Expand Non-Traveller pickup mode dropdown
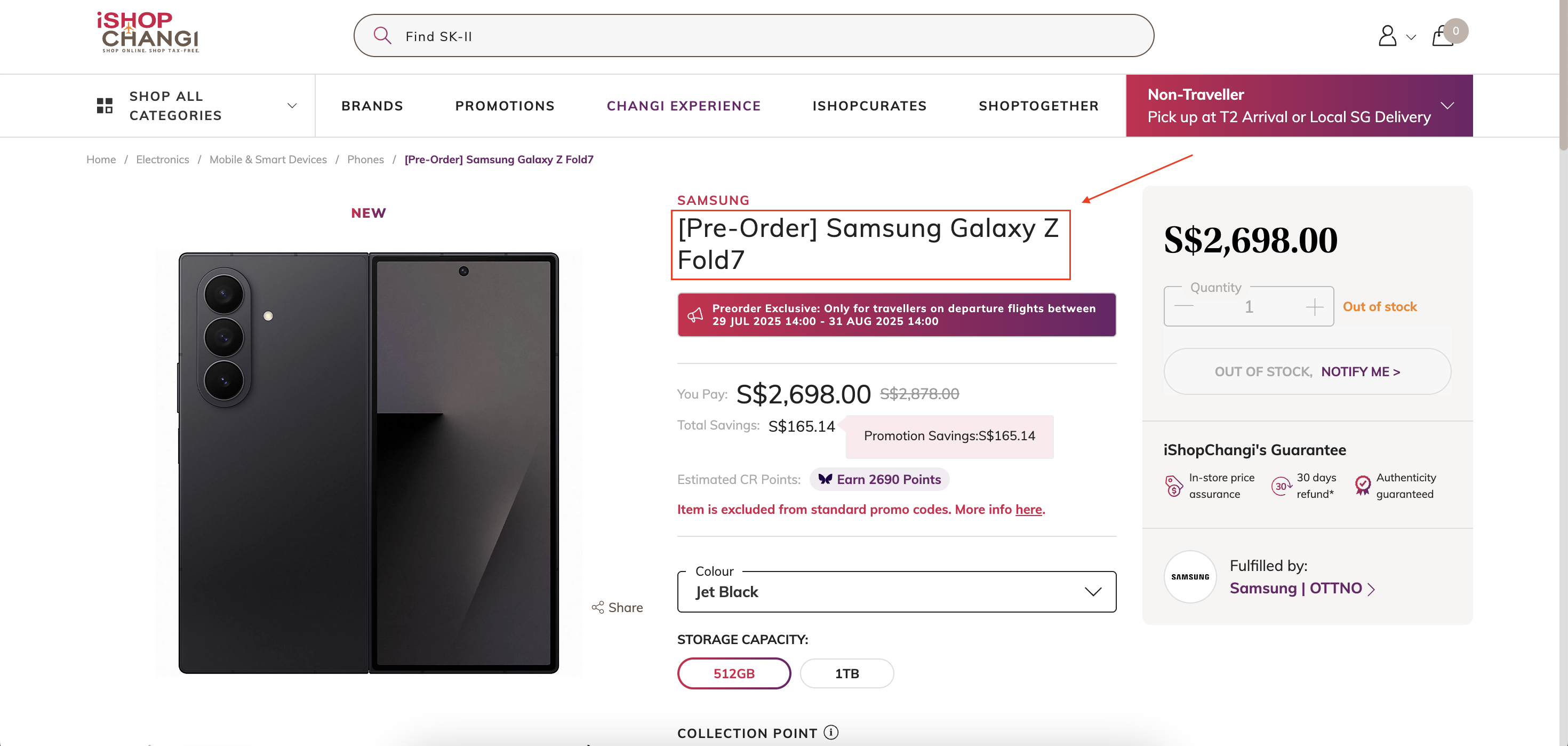Image resolution: width=1568 pixels, height=746 pixels. click(x=1447, y=106)
